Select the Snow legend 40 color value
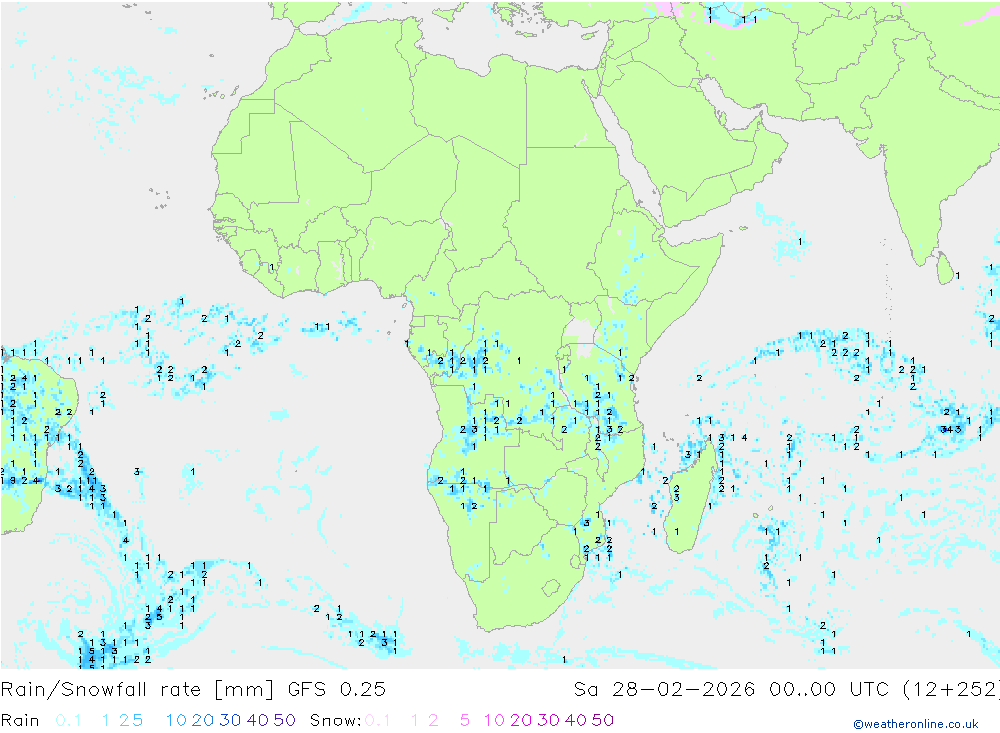This screenshot has height=733, width=1000. 575,720
